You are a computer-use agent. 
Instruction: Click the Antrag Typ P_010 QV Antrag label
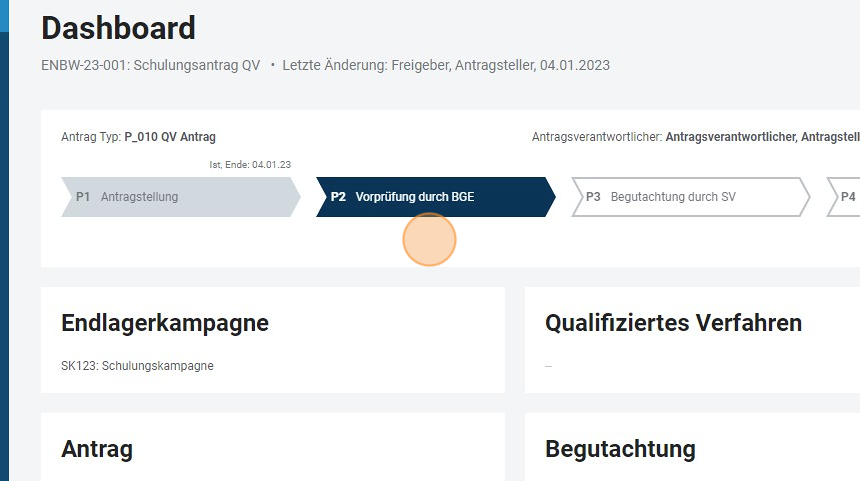pos(138,137)
